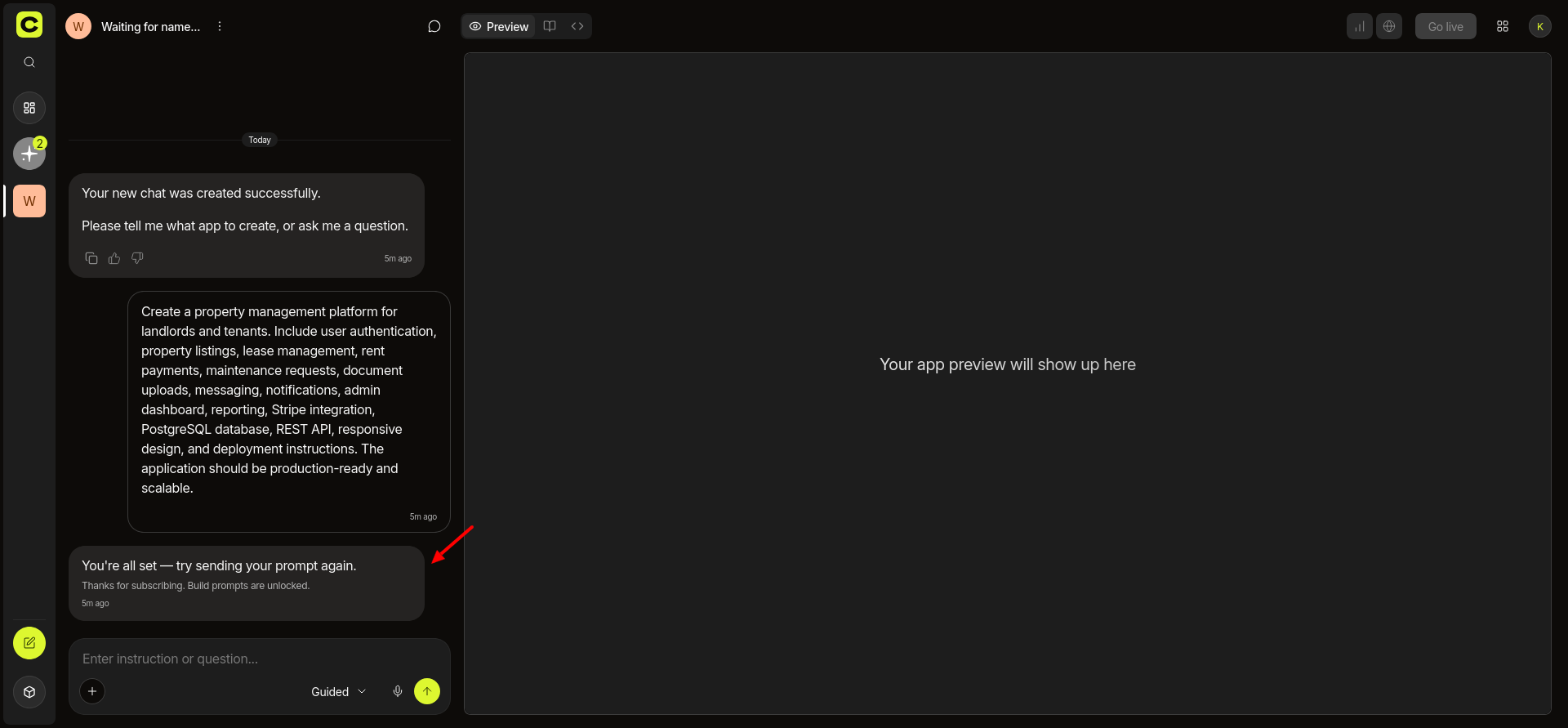Click the Waiting for name title

[x=150, y=27]
